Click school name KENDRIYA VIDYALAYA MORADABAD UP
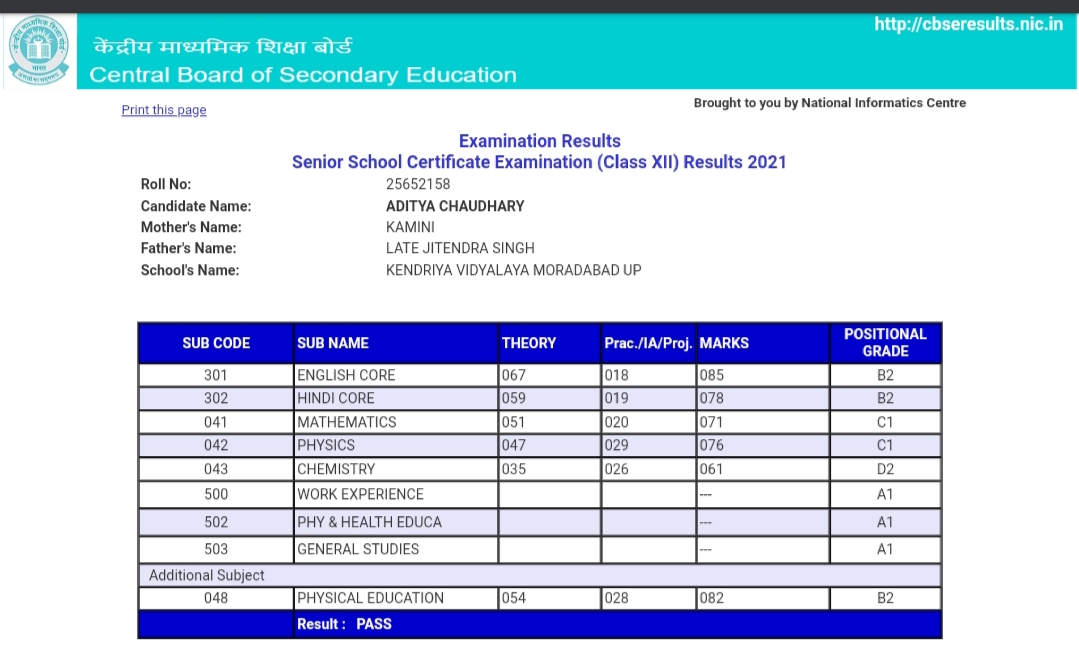1079x671 pixels. [x=513, y=270]
